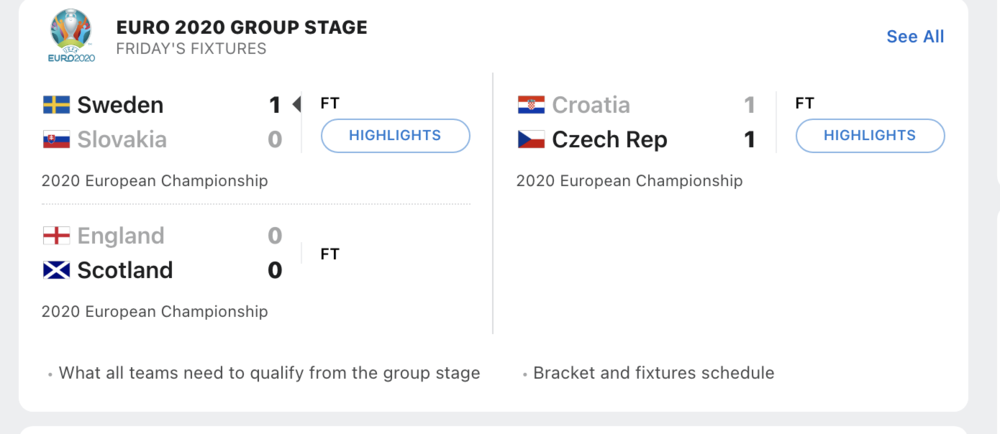Select the Scotland team name
This screenshot has width=1000, height=434.
coord(125,270)
